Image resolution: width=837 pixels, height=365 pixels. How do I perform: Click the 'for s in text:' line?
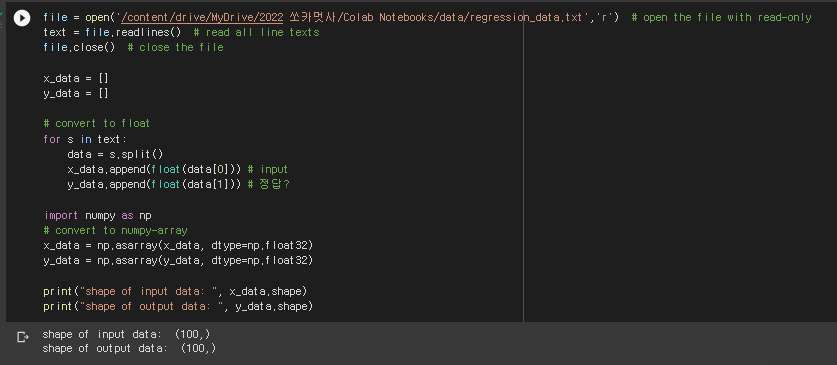tap(85, 139)
